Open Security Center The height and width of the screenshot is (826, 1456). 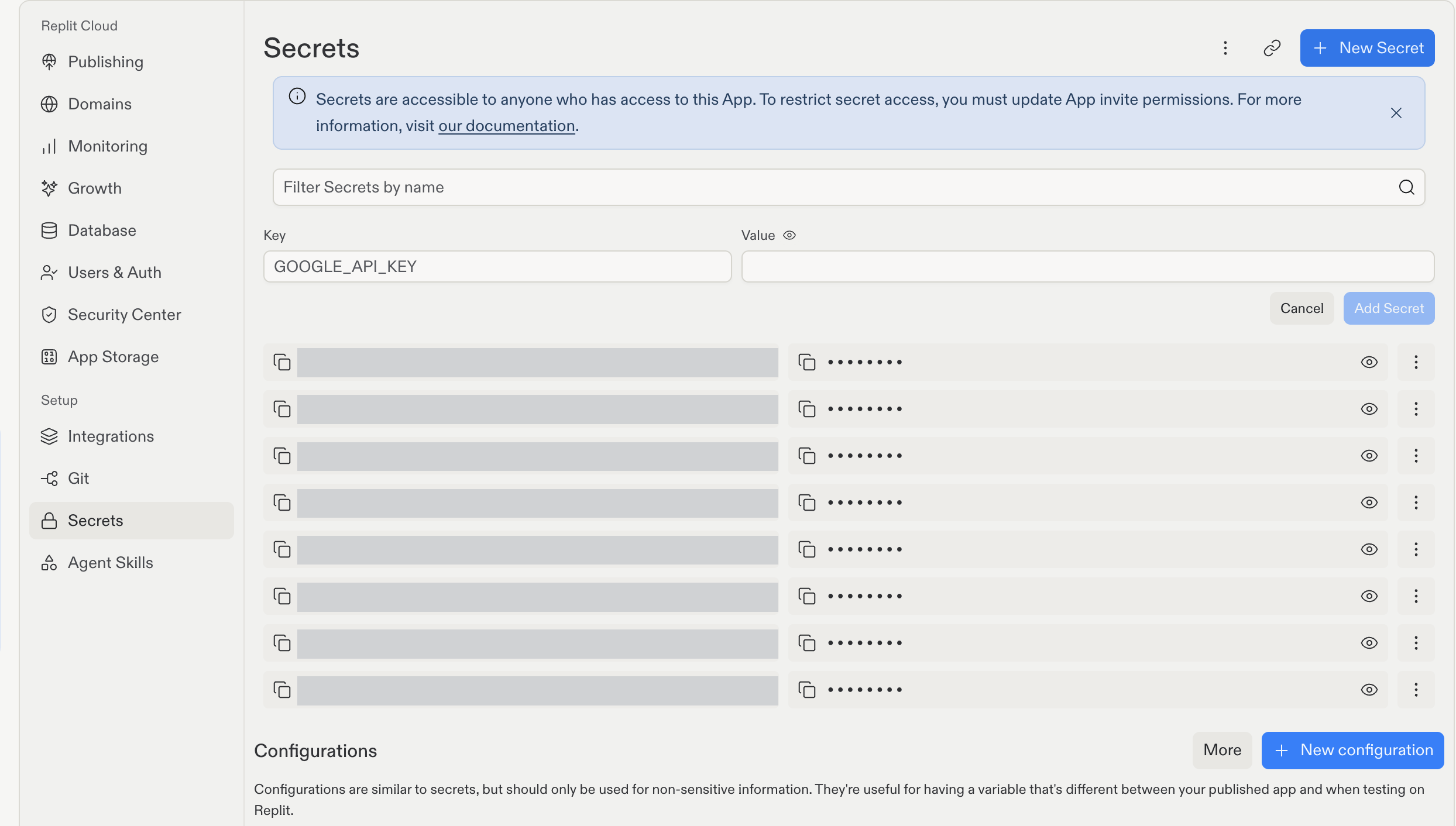132,315
